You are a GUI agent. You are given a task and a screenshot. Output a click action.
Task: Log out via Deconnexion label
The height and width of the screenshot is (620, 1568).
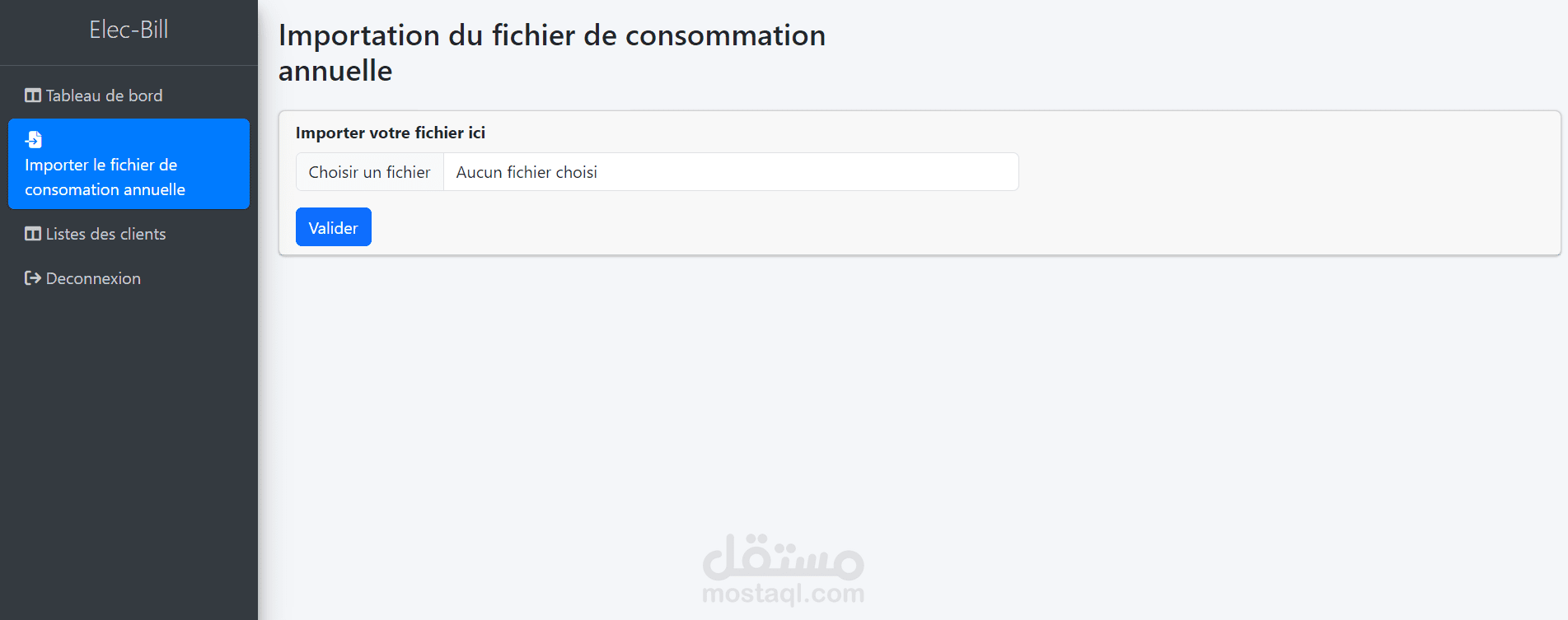click(x=93, y=278)
